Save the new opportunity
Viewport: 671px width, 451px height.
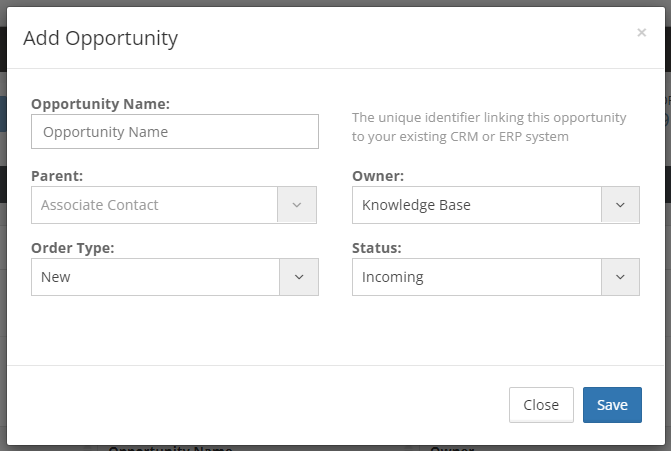(x=612, y=405)
